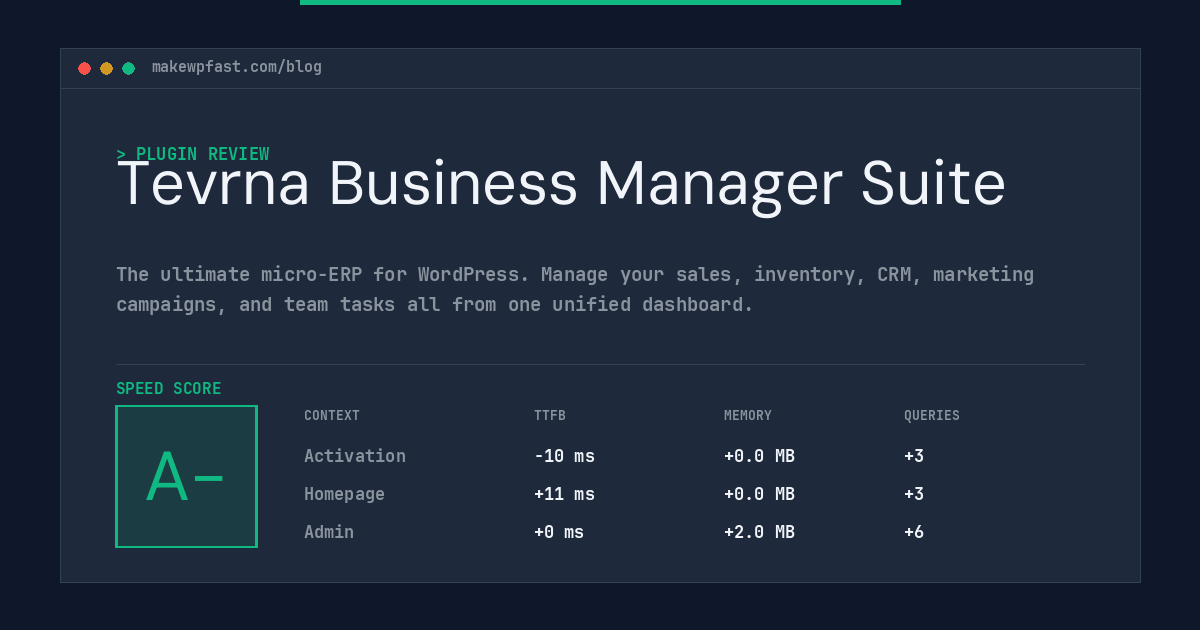This screenshot has width=1200, height=630.
Task: Click the red window dot
Action: 84,68
